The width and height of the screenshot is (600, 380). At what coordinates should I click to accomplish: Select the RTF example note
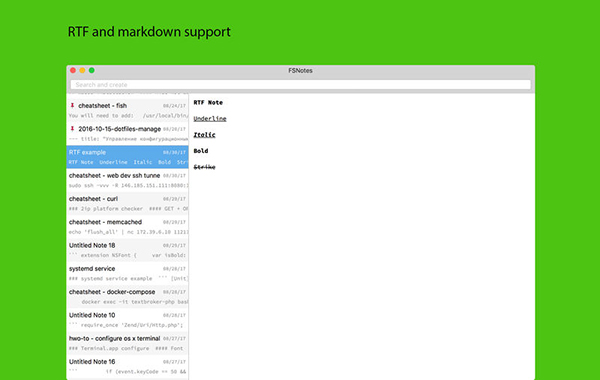click(x=127, y=157)
